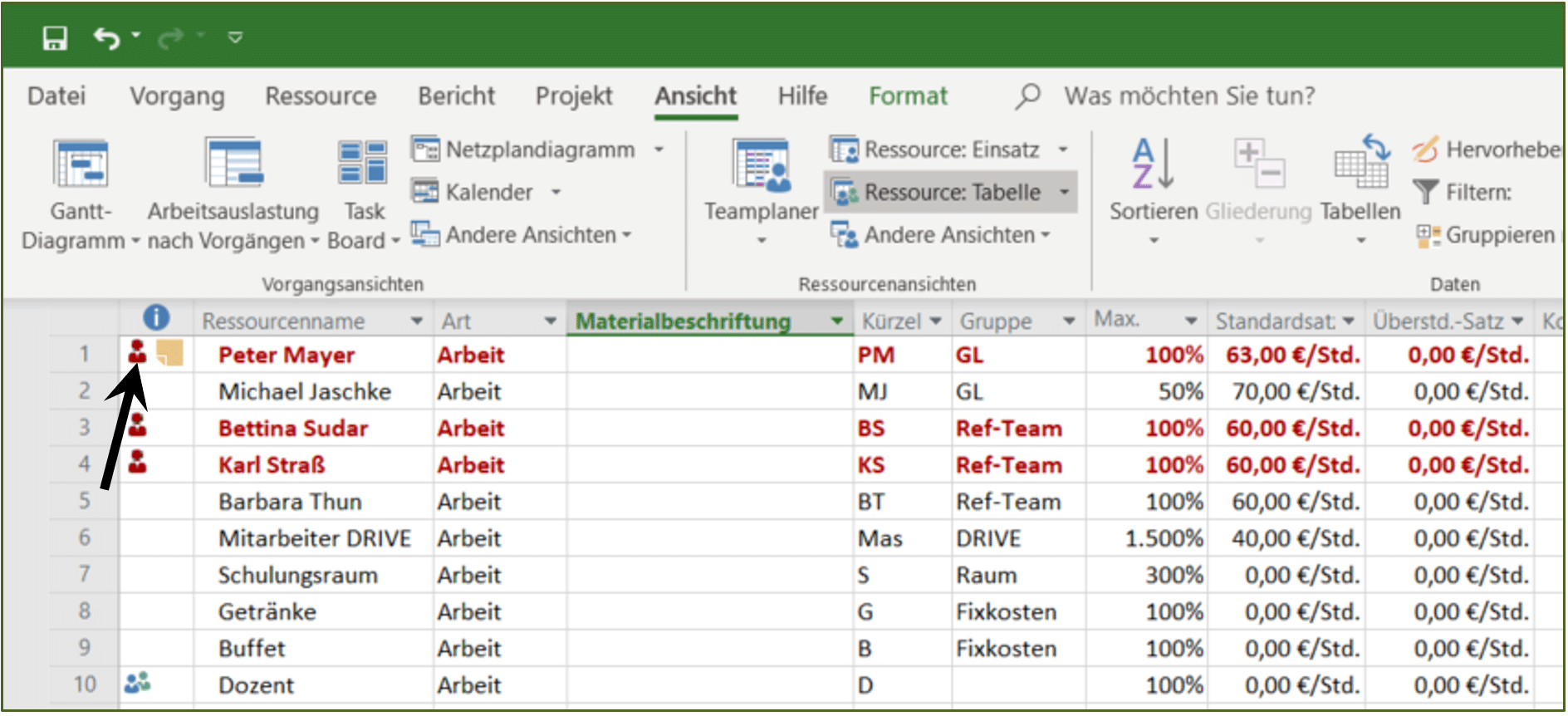This screenshot has height=716, width=1568.
Task: Click the 1.500% Max. cell
Action: 1146,538
